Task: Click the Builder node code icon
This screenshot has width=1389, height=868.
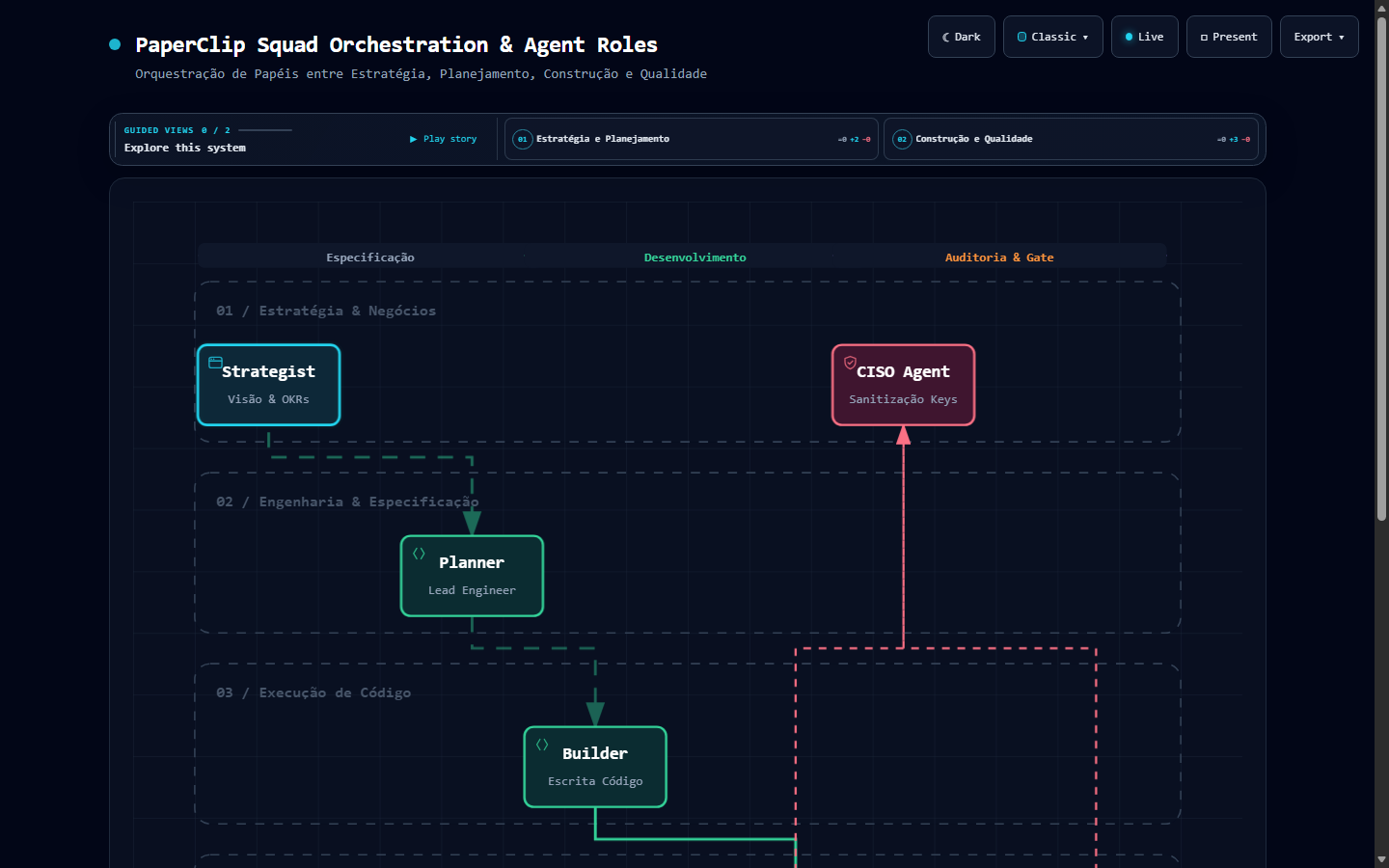Action: click(x=542, y=745)
